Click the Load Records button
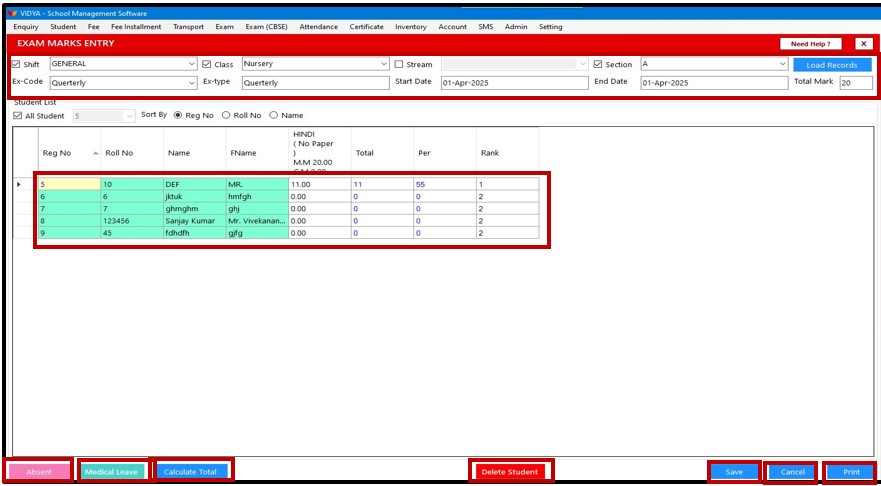Viewport: 881px width, 486px height. 832,65
